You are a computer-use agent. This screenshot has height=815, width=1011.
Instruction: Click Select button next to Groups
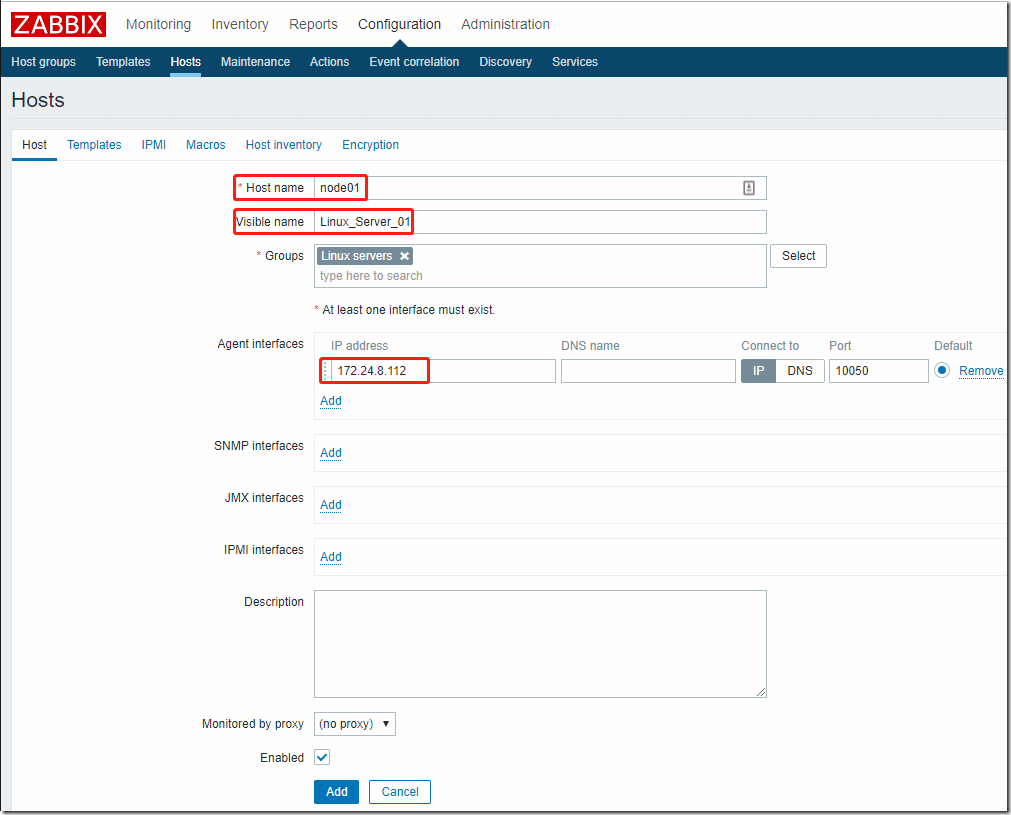tap(798, 256)
